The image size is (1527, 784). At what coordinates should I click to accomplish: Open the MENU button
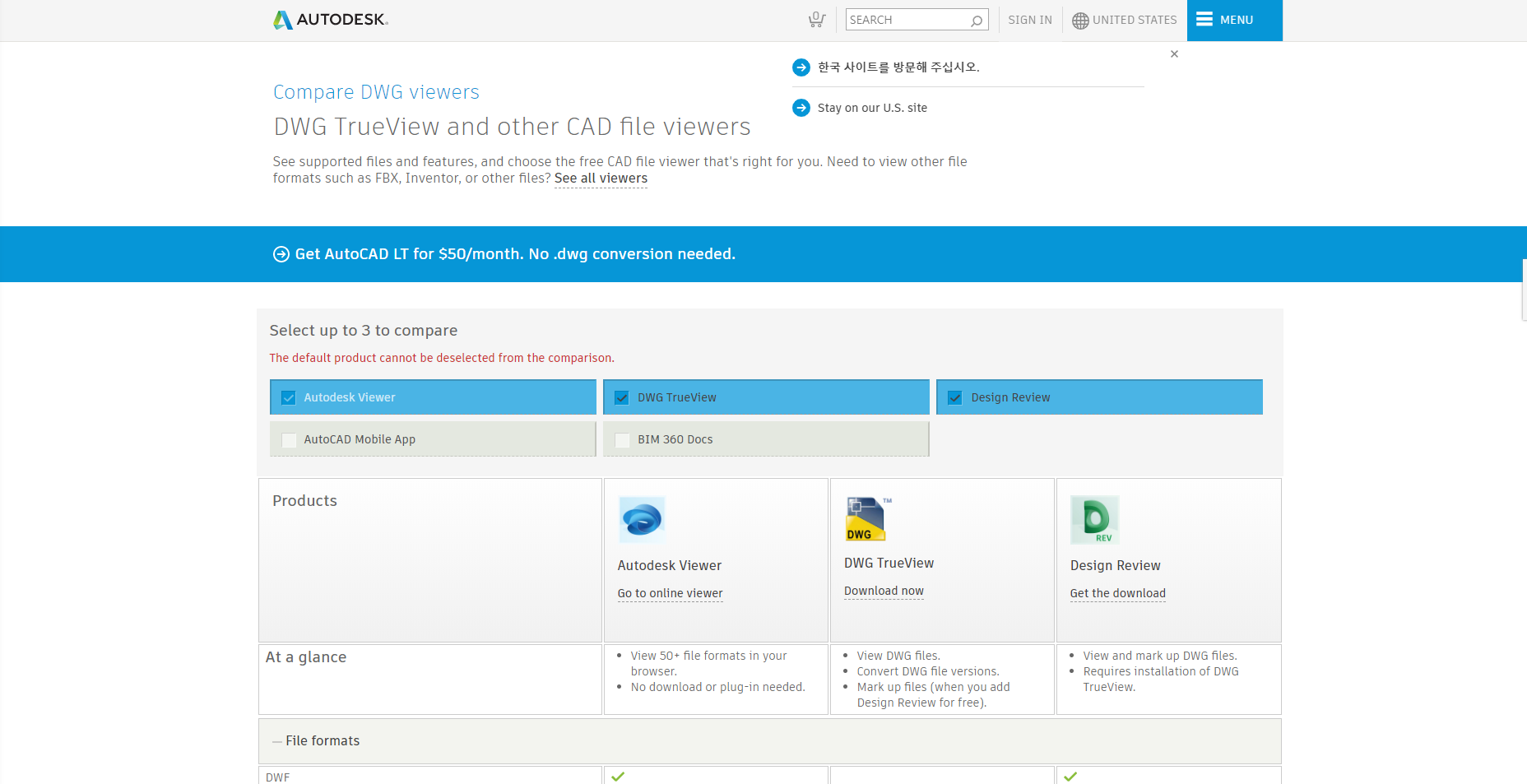click(1234, 20)
